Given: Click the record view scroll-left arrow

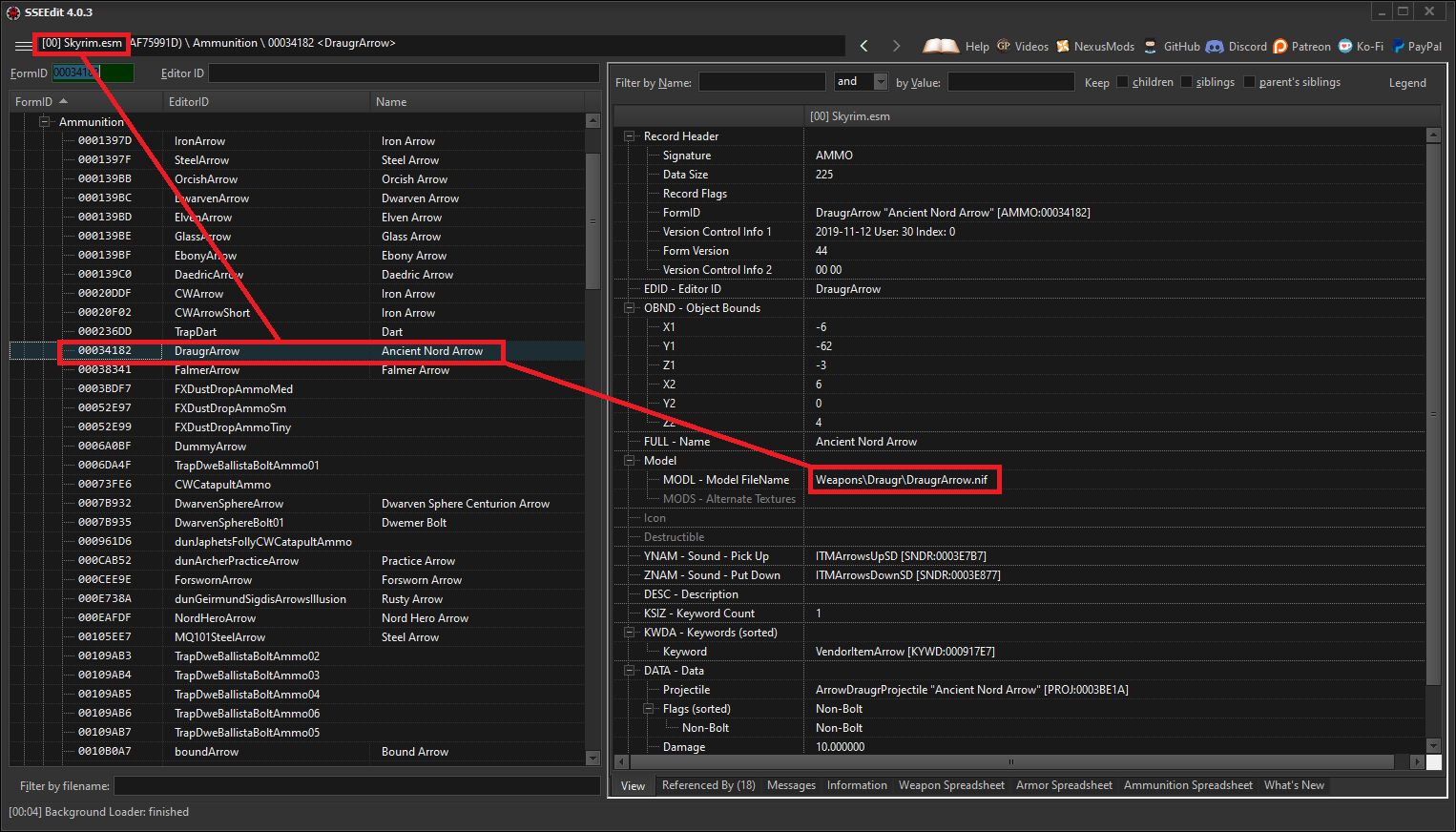Looking at the screenshot, I should [x=622, y=761].
